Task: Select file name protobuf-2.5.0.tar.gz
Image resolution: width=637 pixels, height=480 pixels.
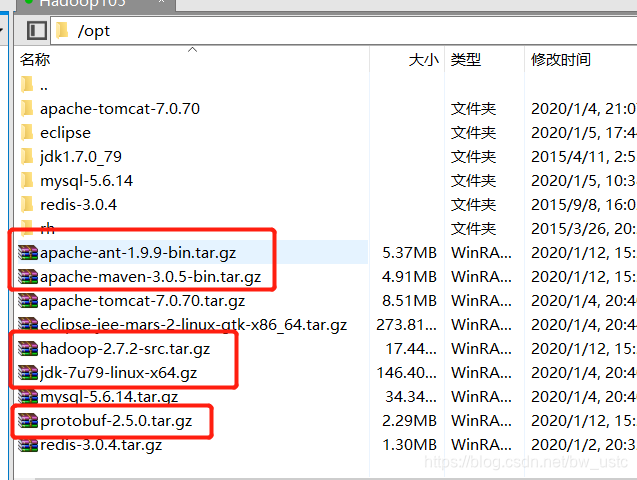Action: coord(116,421)
